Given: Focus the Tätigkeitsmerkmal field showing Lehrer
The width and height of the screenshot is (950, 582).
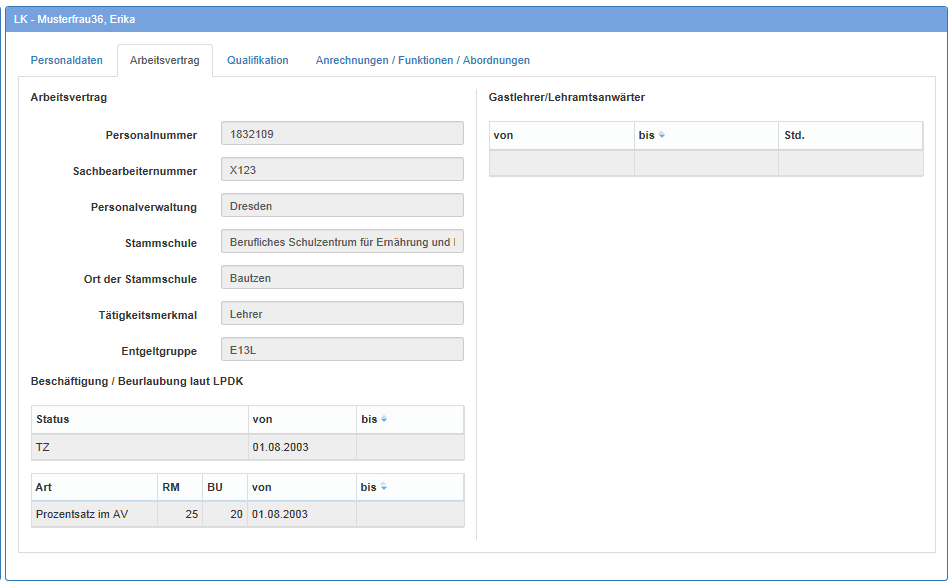Looking at the screenshot, I should pyautogui.click(x=342, y=314).
